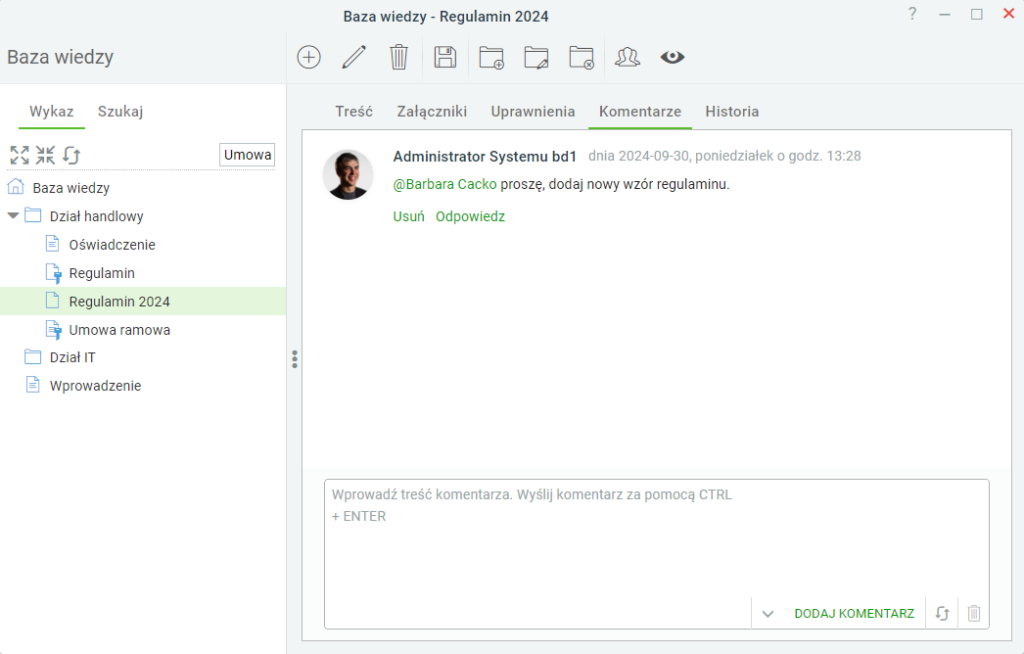Click the Baza wiedzy home icon
This screenshot has width=1024, height=654.
(16, 187)
